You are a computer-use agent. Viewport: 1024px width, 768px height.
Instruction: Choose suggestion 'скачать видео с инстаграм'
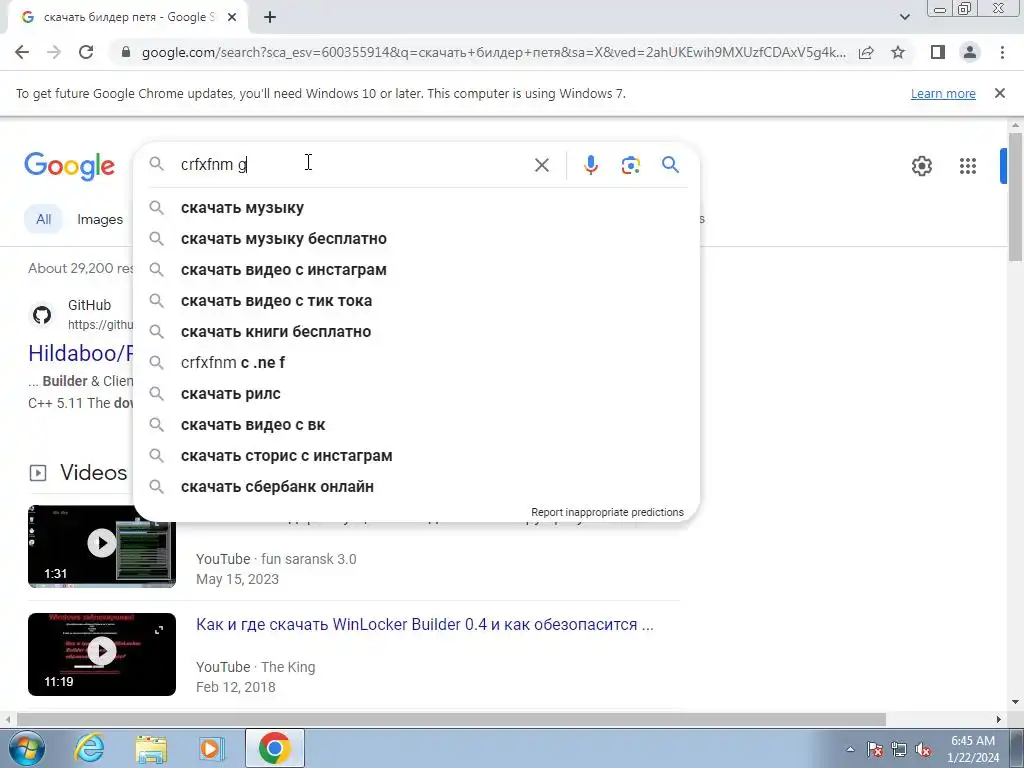tap(416, 270)
